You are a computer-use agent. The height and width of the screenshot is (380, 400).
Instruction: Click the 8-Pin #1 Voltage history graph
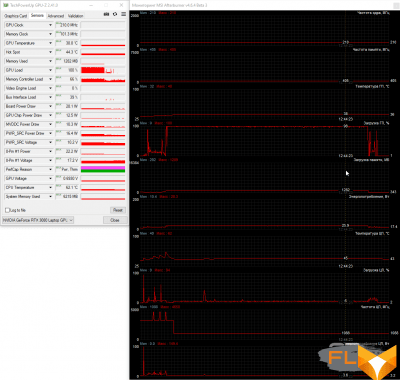[103, 160]
